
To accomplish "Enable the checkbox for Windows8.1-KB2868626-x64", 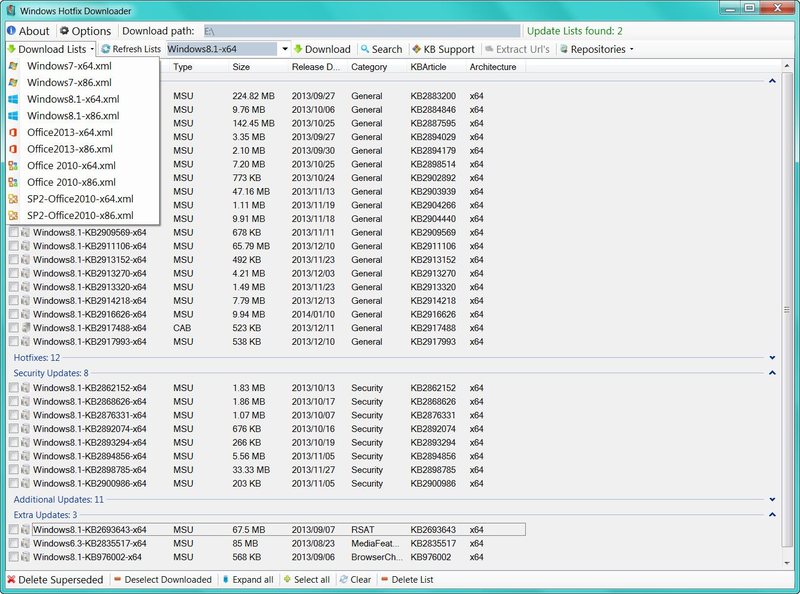I will tap(13, 402).
